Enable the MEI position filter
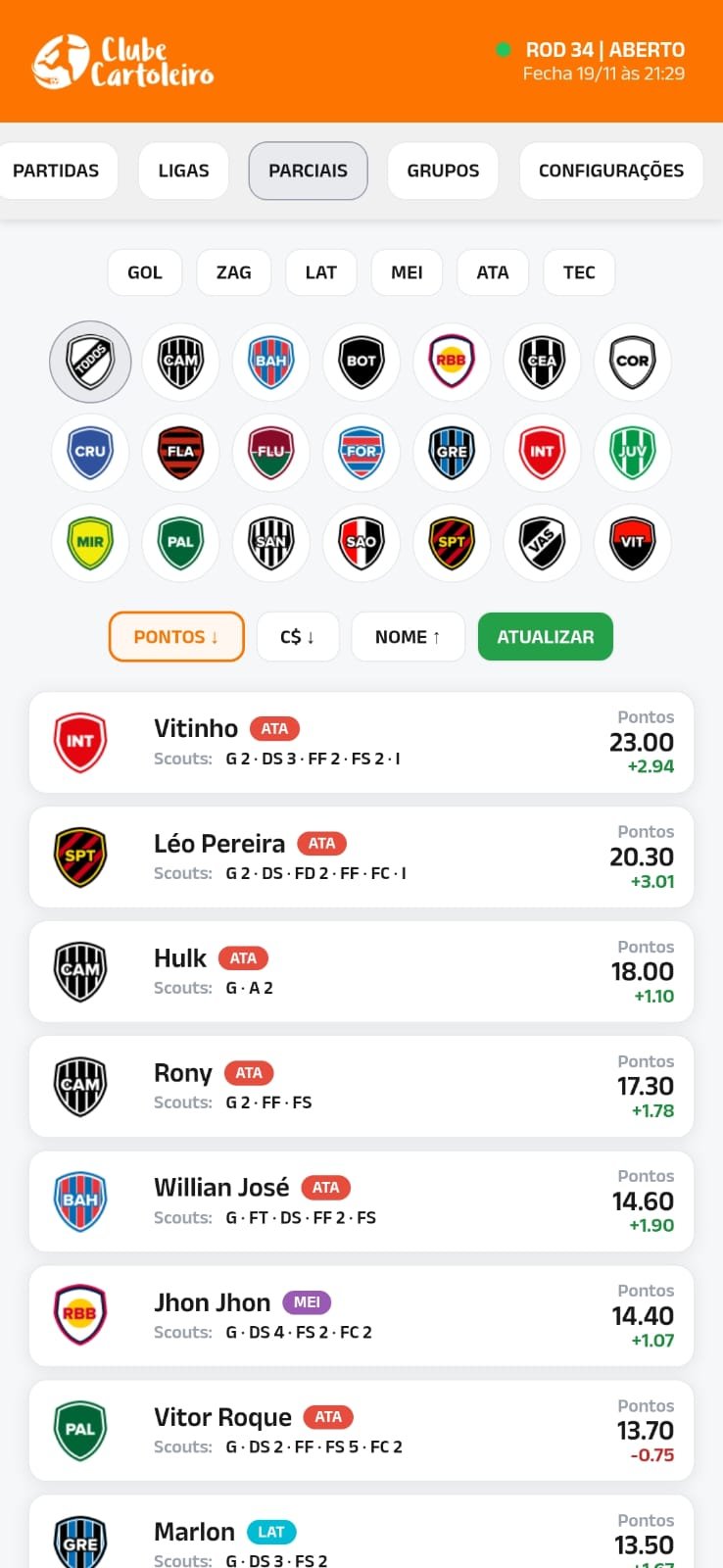The height and width of the screenshot is (1568, 723). pos(407,272)
